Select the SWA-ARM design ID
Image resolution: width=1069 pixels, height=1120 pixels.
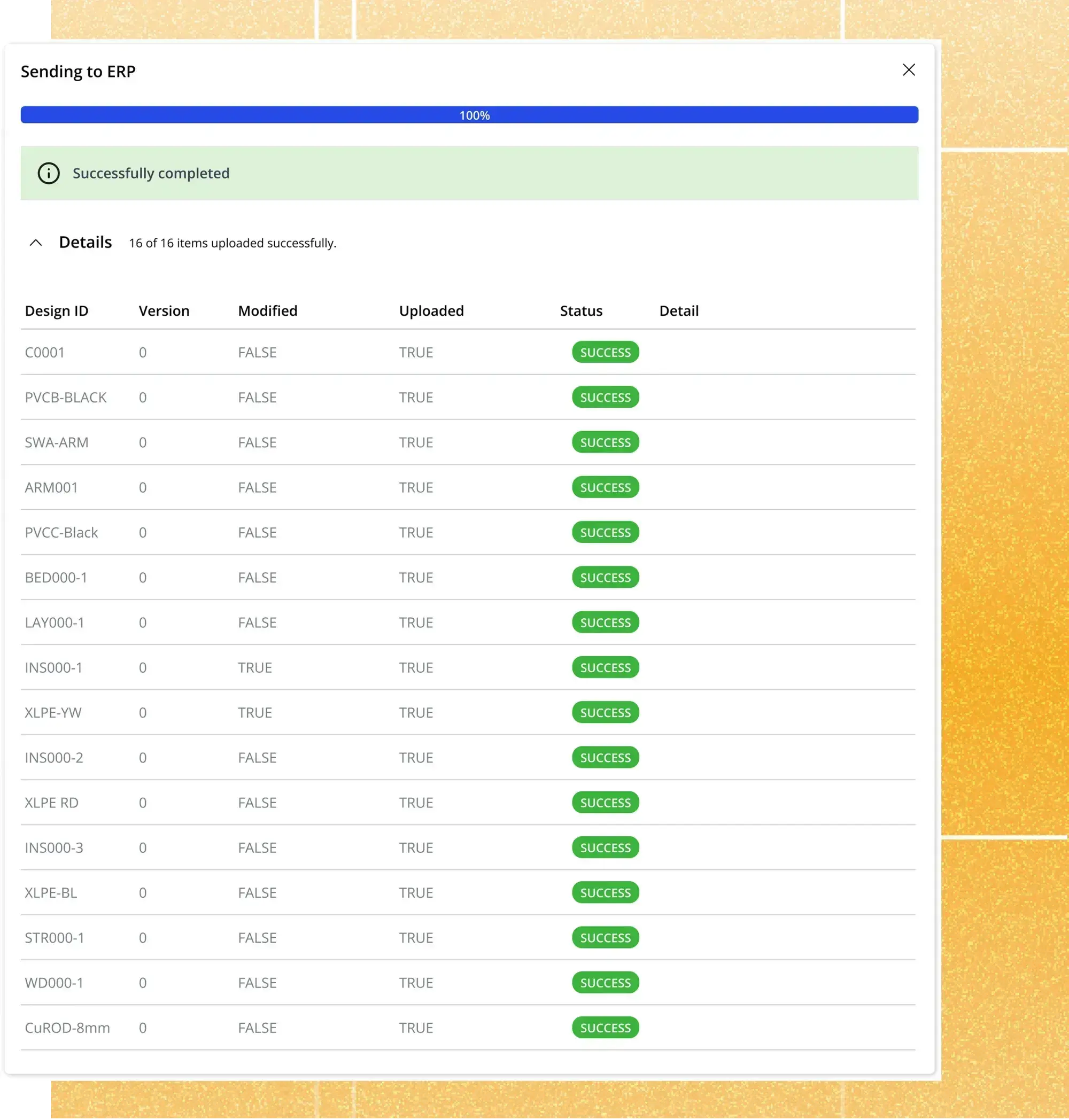pos(57,442)
